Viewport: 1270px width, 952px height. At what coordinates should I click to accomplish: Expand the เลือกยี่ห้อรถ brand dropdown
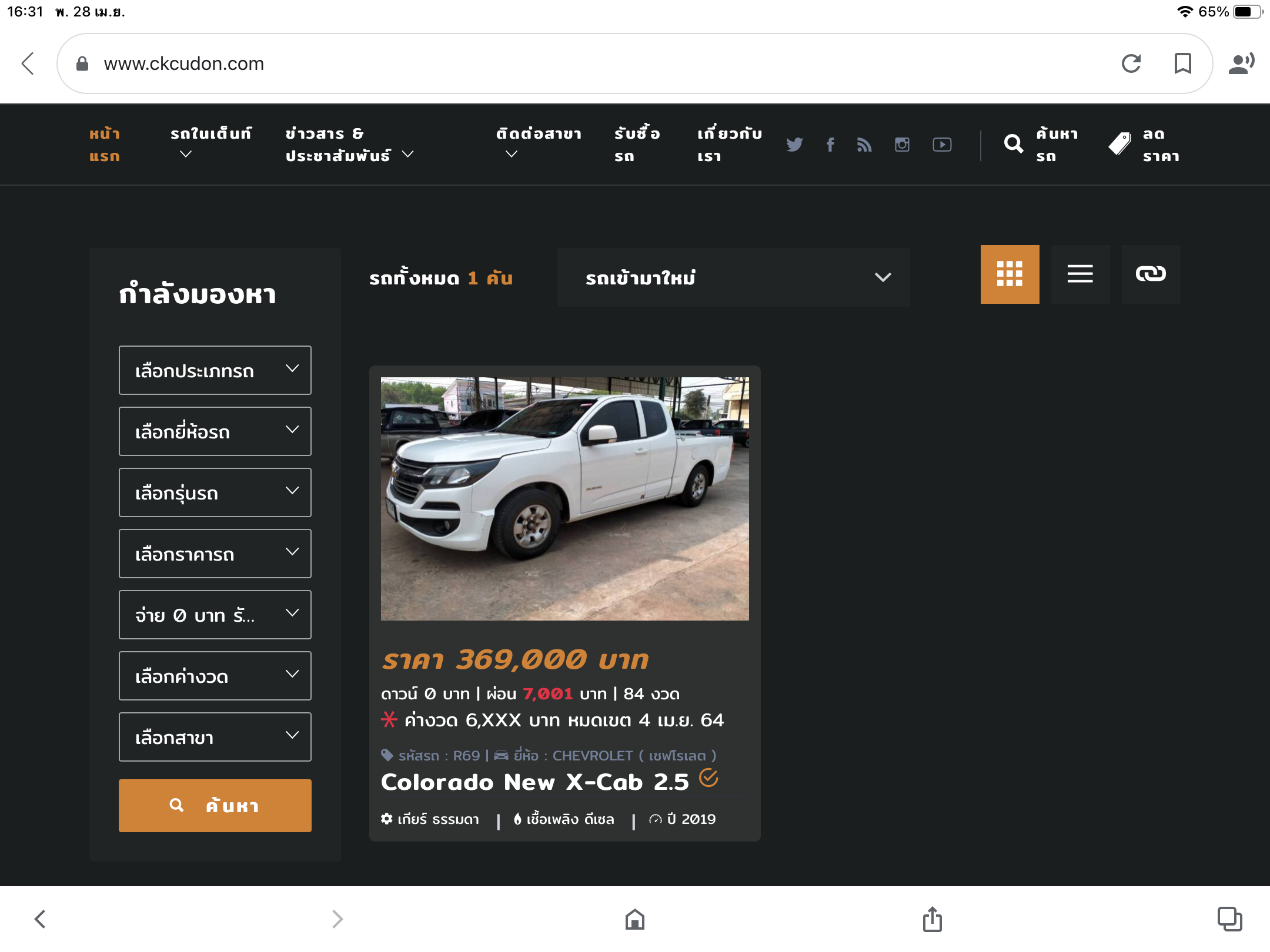pyautogui.click(x=215, y=431)
